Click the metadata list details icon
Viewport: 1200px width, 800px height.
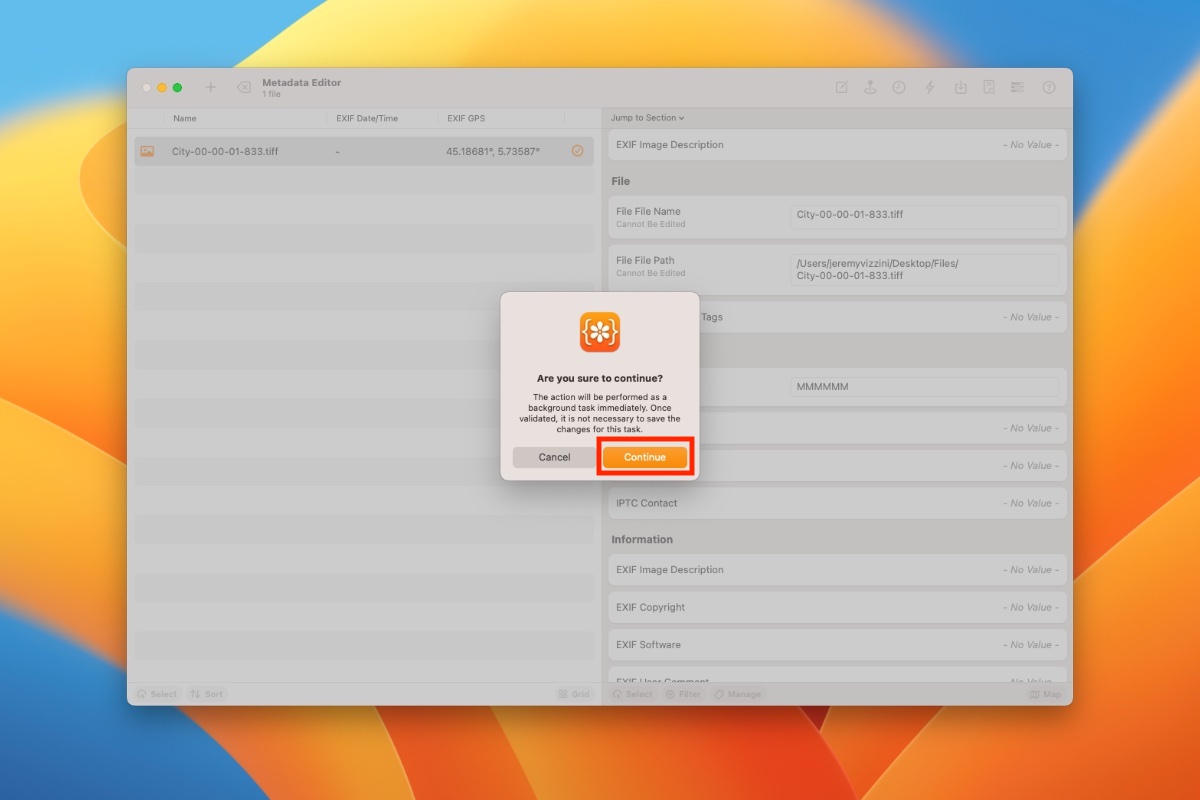[1017, 87]
